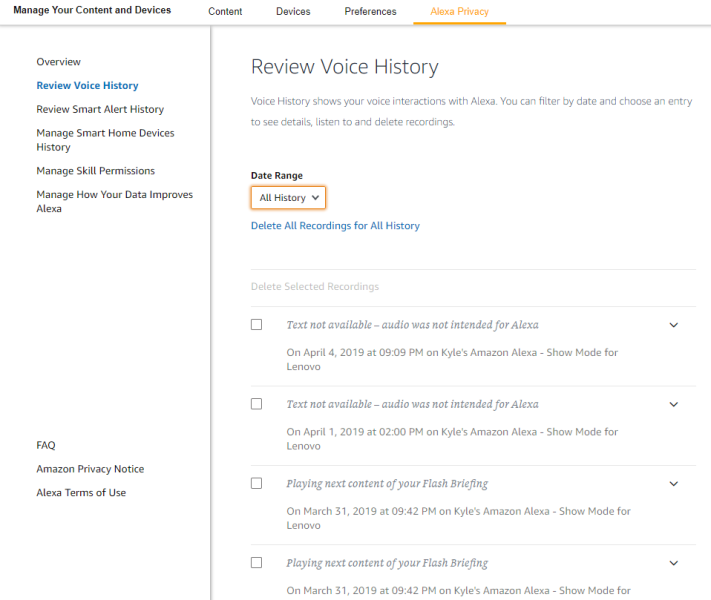Viewport: 711px width, 600px height.
Task: Click the April 1 'Text not available' title
Action: tap(412, 404)
